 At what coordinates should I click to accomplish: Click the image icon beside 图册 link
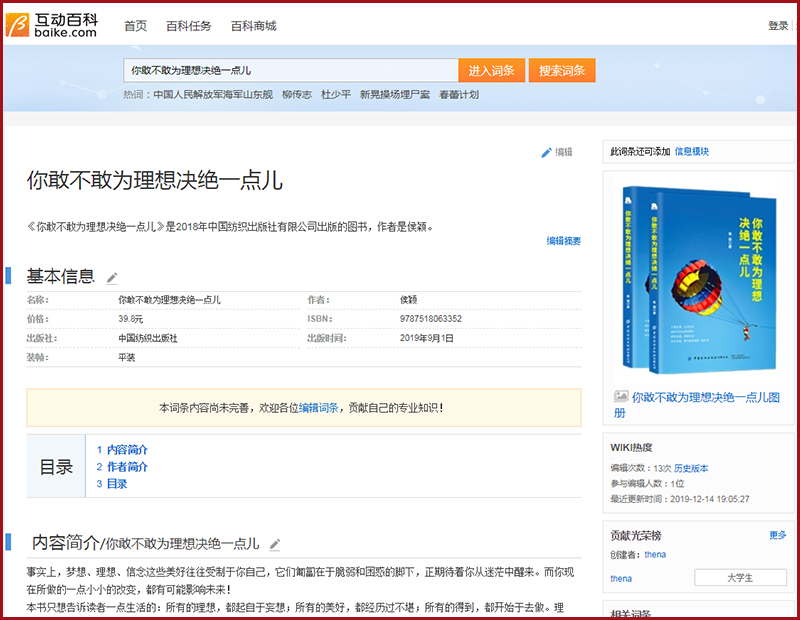point(621,396)
